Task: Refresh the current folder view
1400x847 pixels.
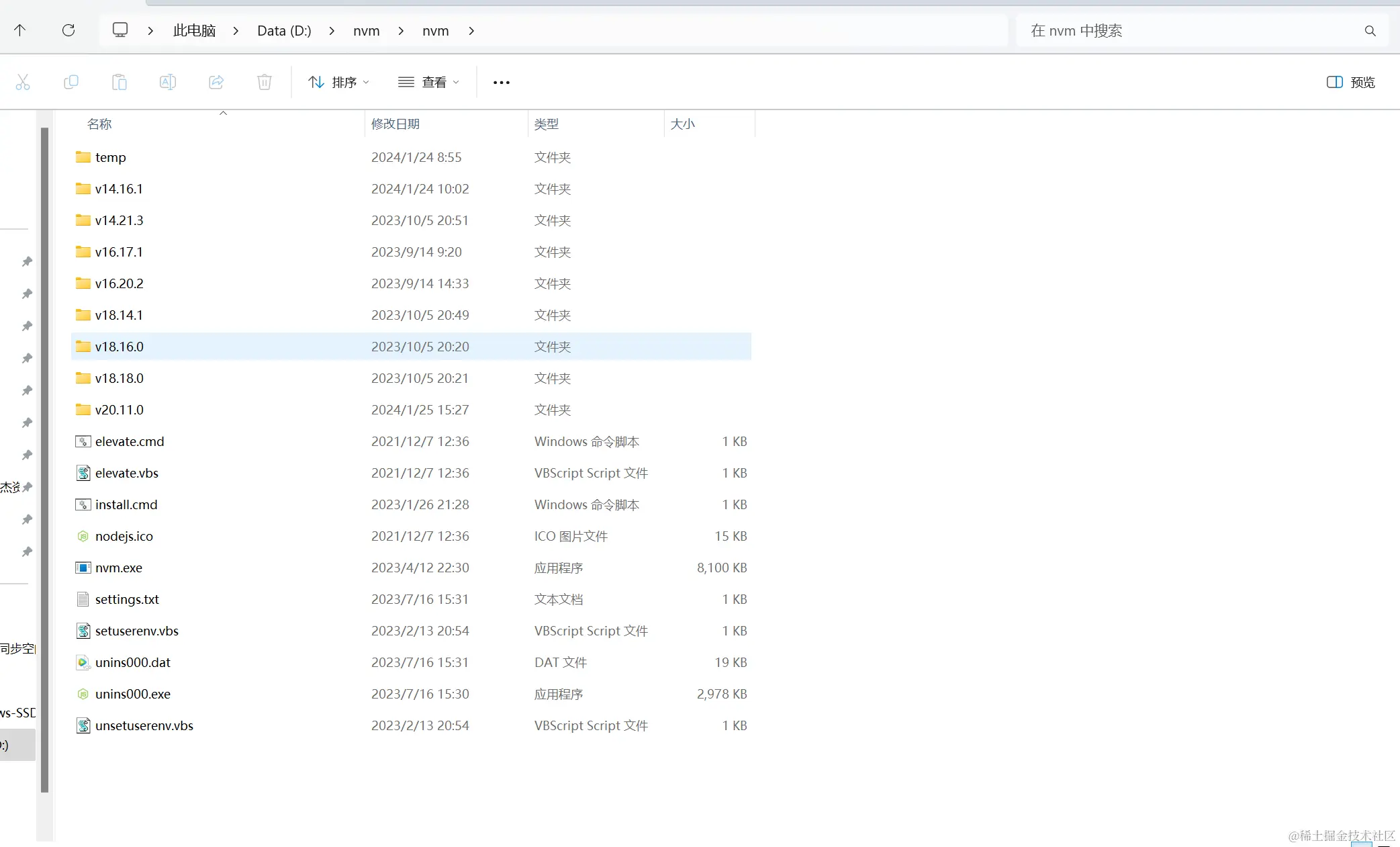Action: [x=68, y=30]
